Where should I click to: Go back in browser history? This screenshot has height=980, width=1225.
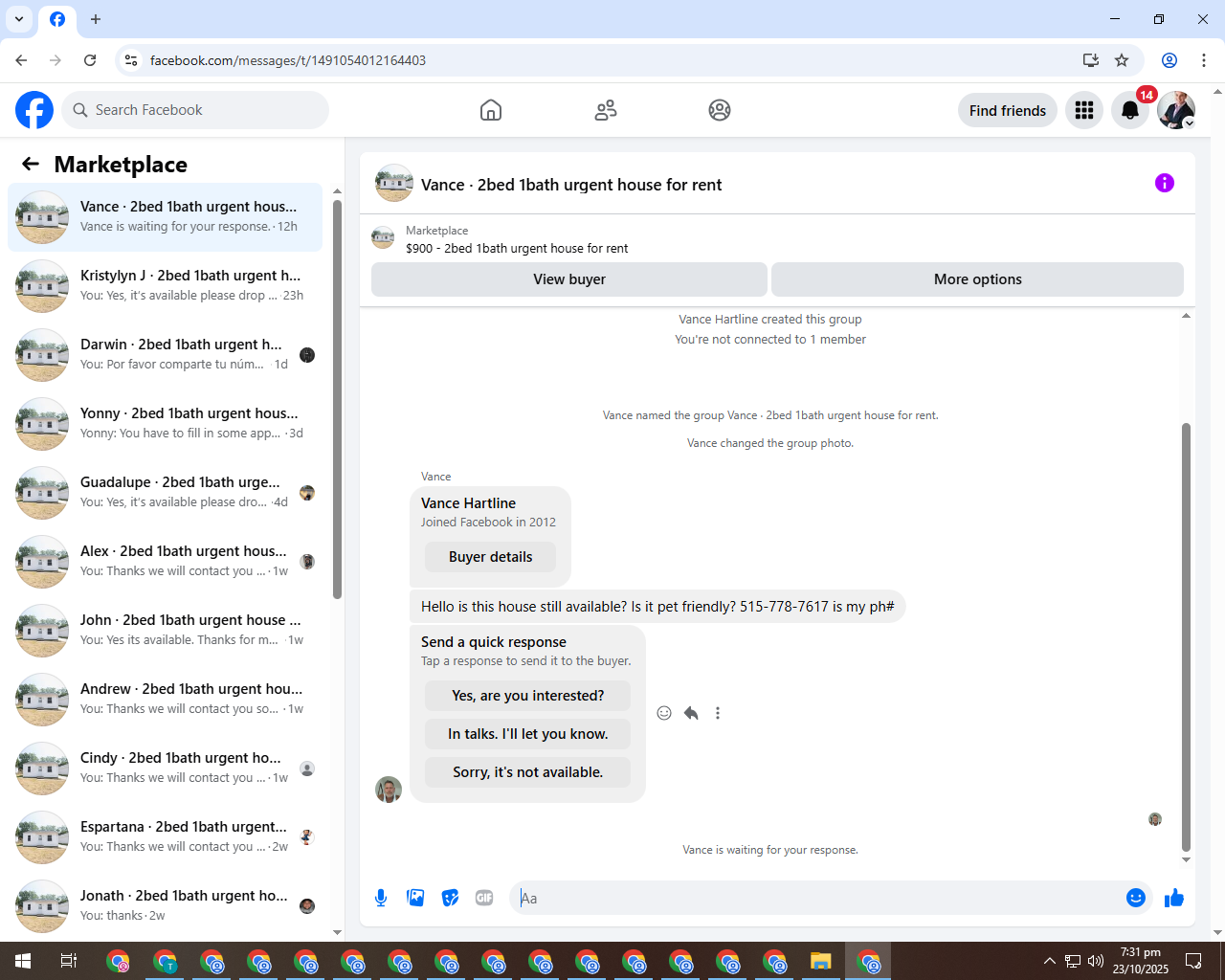(x=21, y=60)
